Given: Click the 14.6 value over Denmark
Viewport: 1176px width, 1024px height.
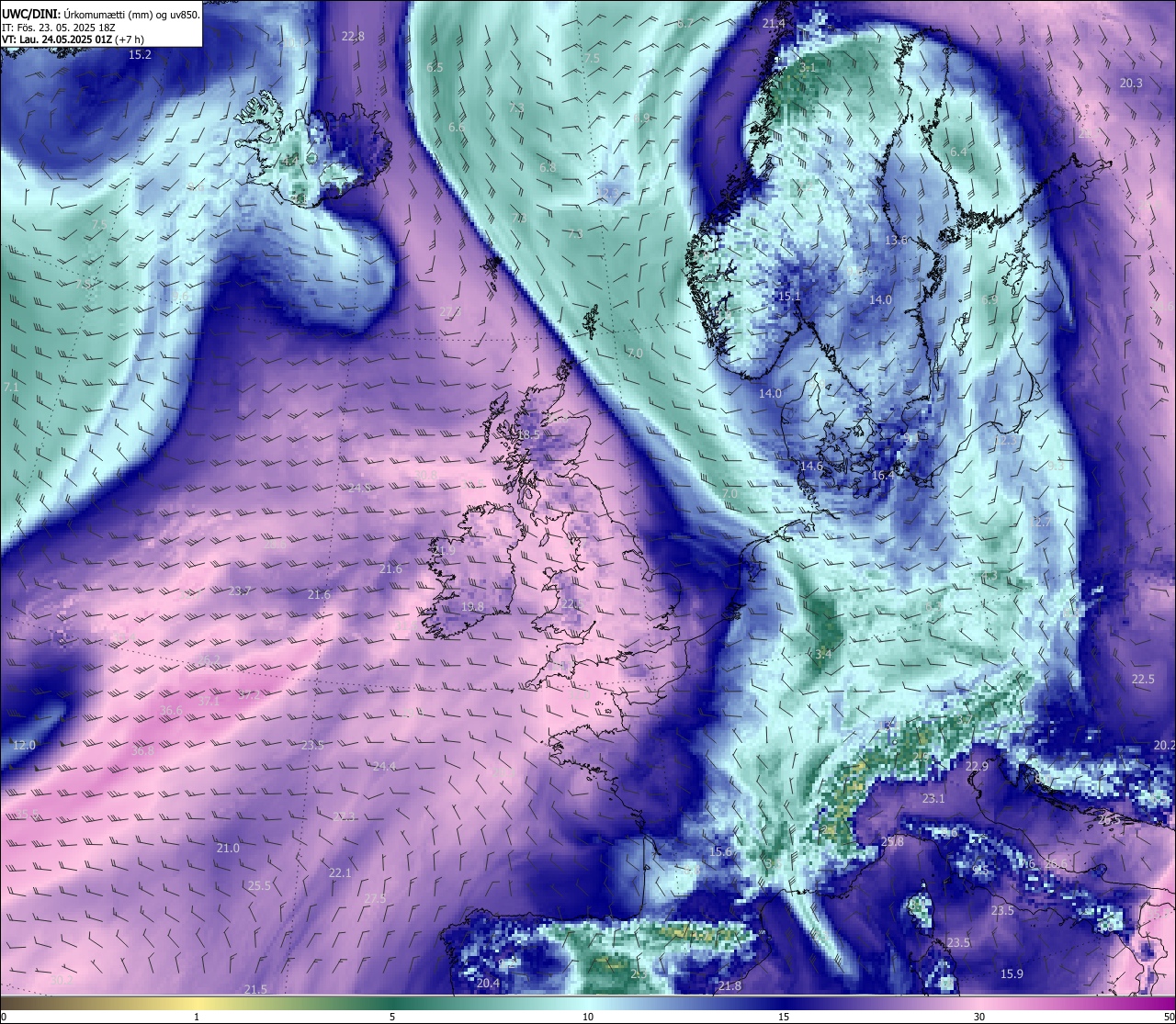Looking at the screenshot, I should 811,467.
